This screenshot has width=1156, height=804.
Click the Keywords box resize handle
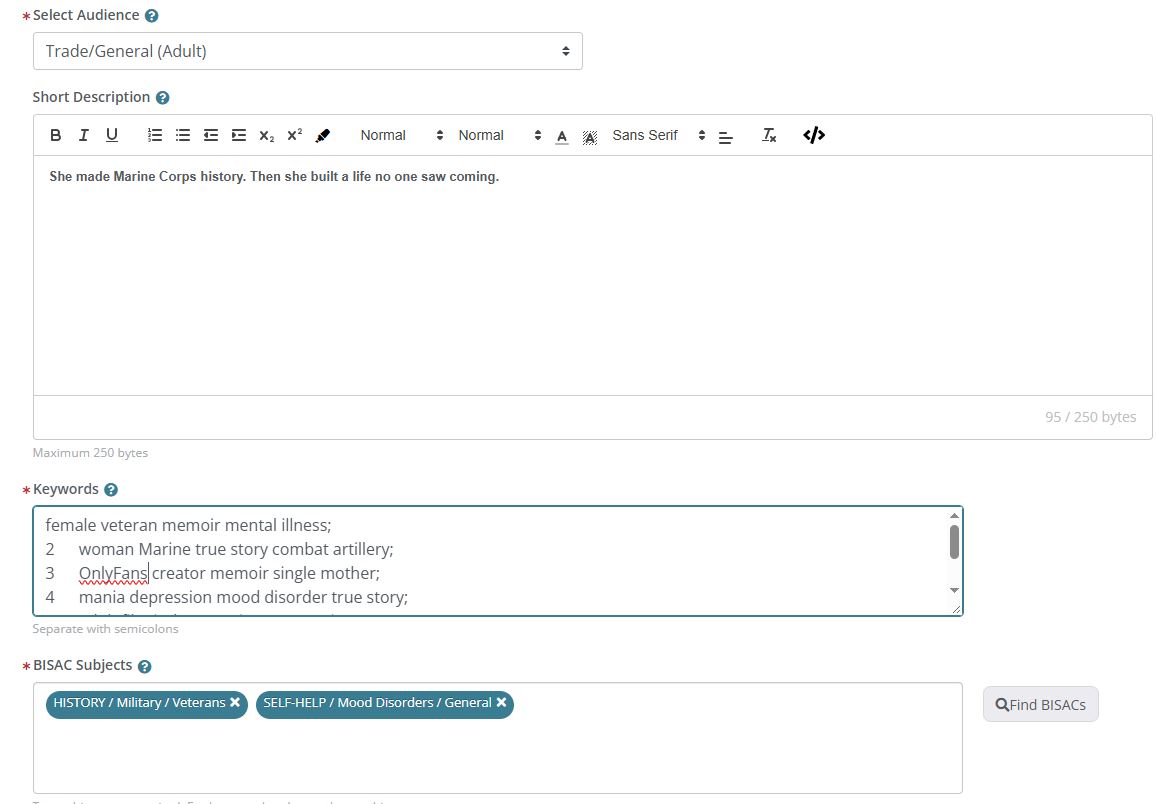pyautogui.click(x=956, y=609)
